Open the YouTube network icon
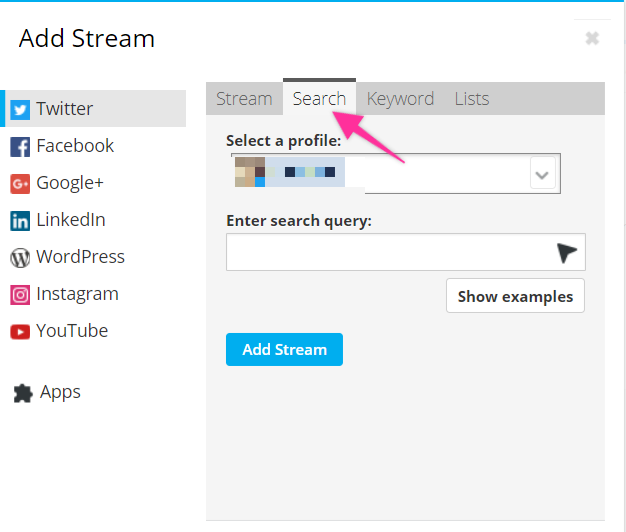Screen dimensions: 626x532 point(20,331)
